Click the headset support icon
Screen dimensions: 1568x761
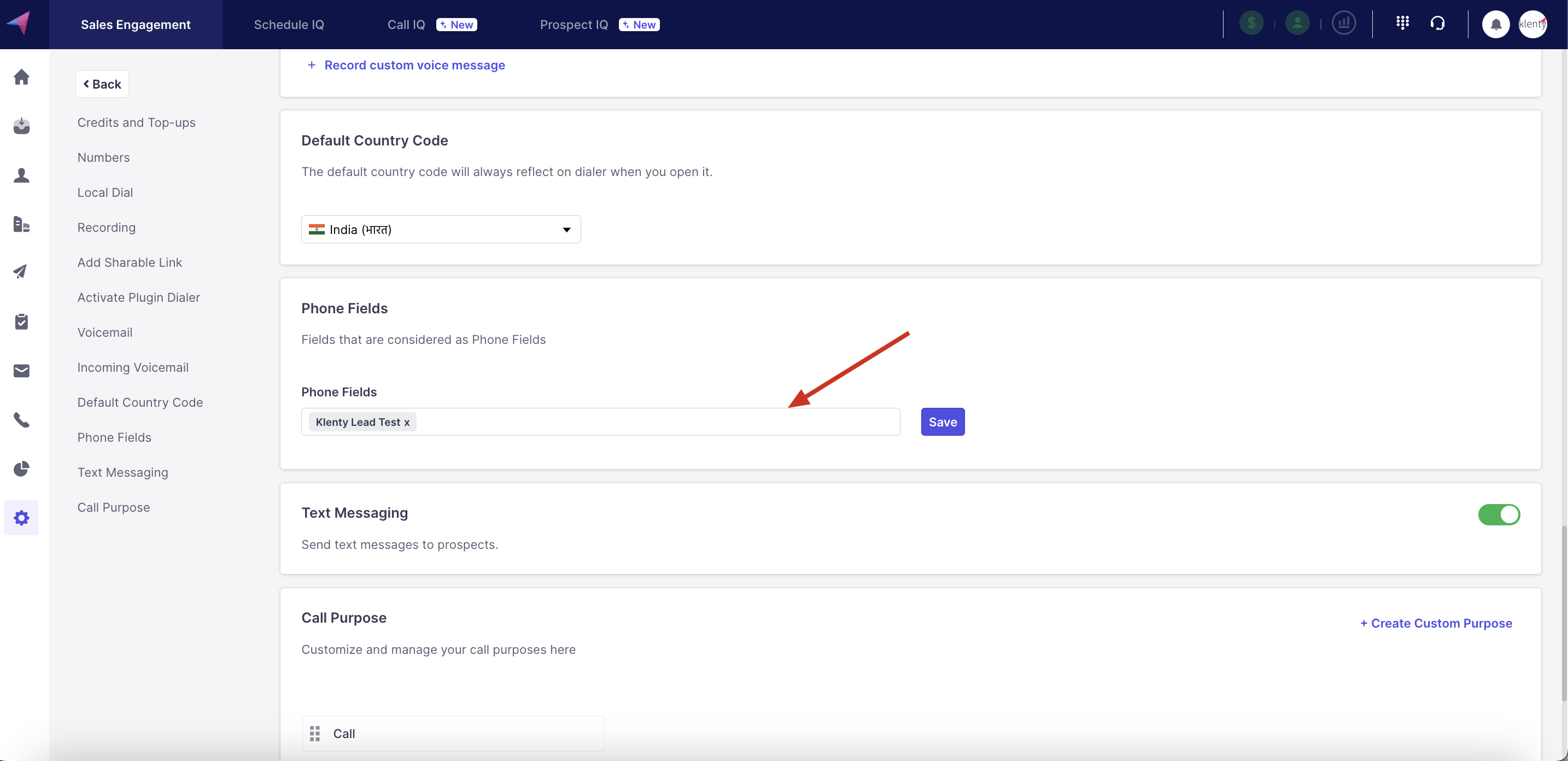click(x=1438, y=23)
